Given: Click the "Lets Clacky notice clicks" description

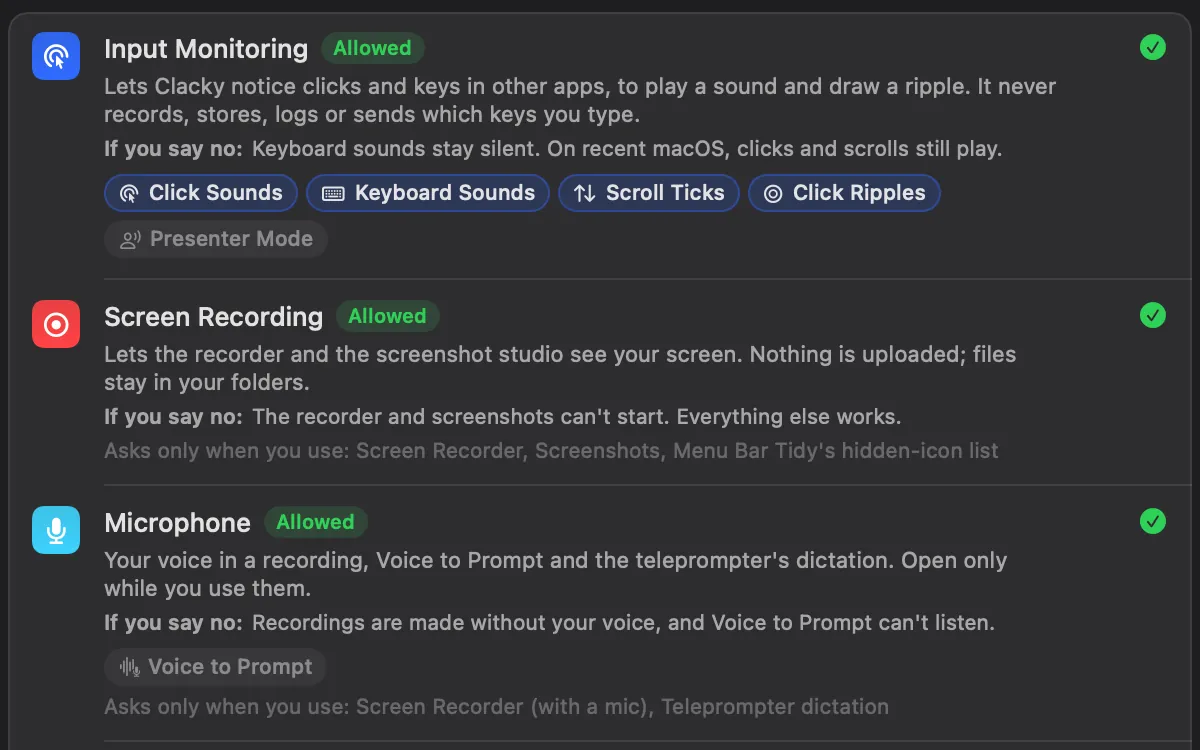Looking at the screenshot, I should pos(580,101).
